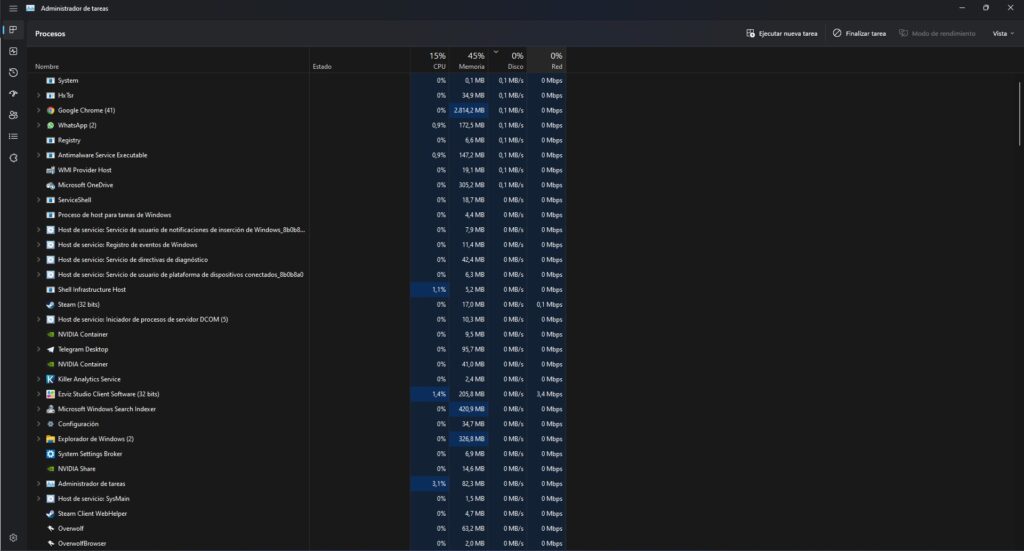Viewport: 1024px width, 551px height.
Task: Open the Services sidebar icon
Action: tap(13, 158)
